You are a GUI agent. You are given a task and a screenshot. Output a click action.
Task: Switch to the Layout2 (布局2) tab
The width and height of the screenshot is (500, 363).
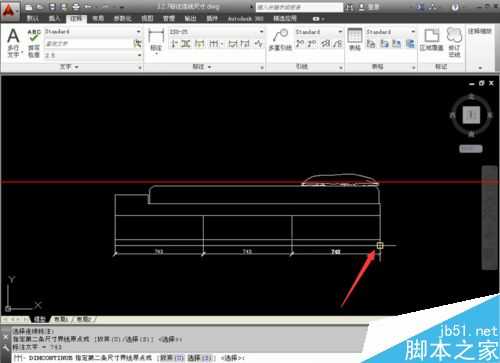[x=84, y=319]
